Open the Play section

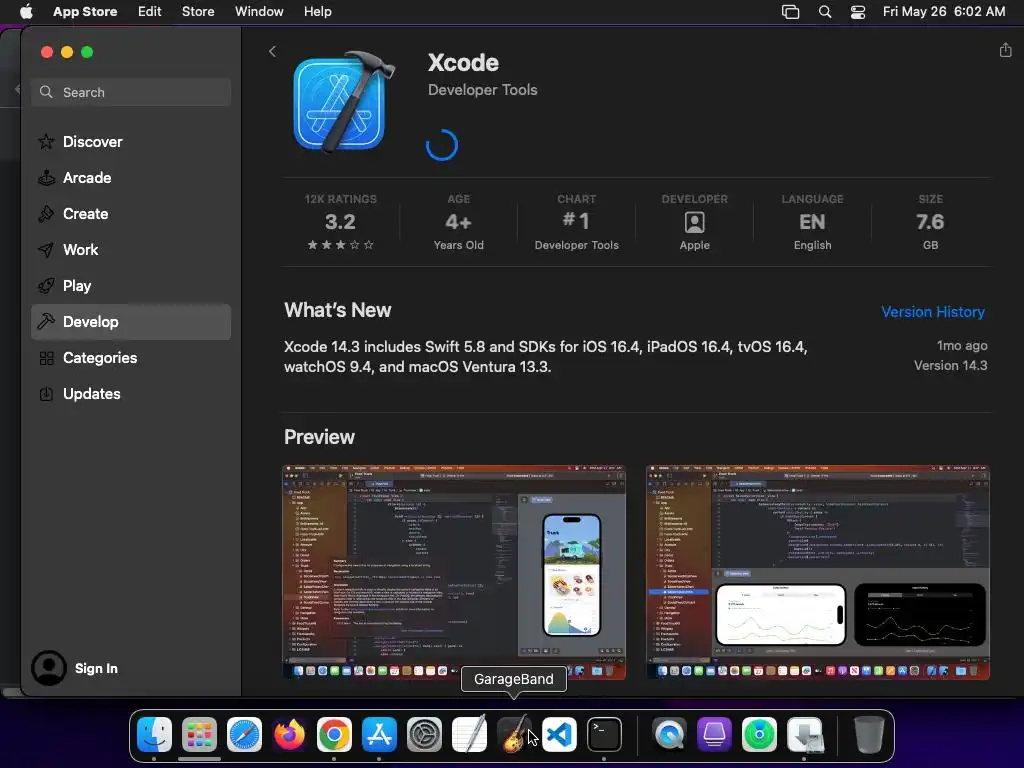point(131,285)
